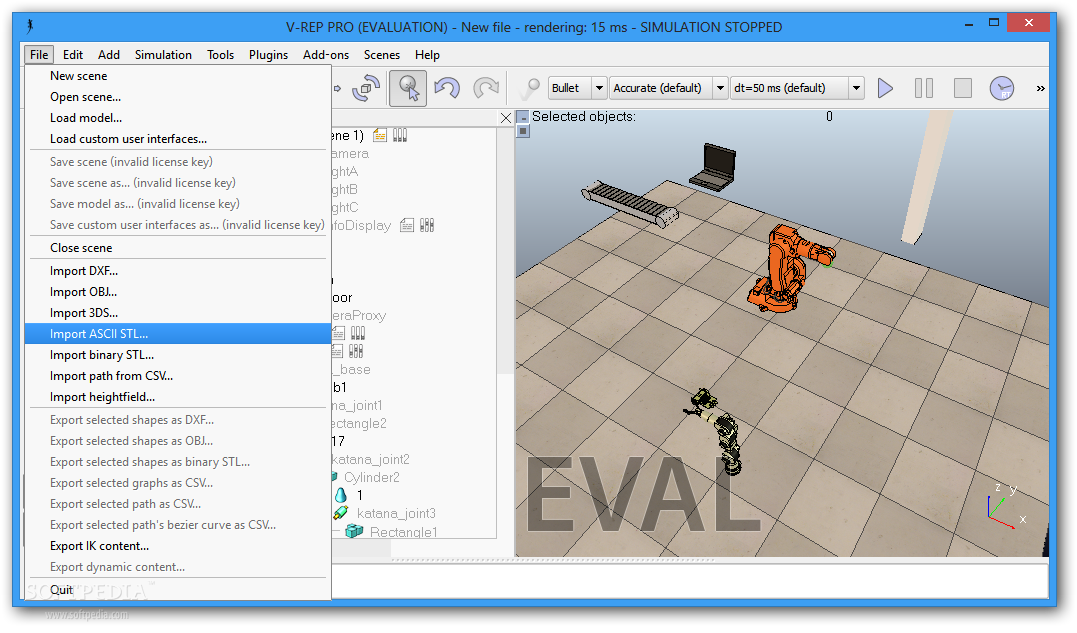1077x633 pixels.
Task: Choose Load model... menu entry
Action: point(178,118)
